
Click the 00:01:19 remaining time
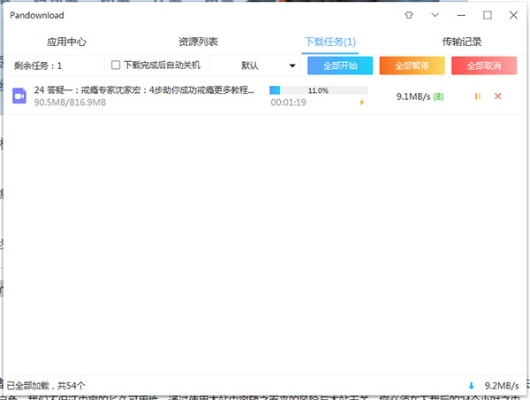coord(288,102)
